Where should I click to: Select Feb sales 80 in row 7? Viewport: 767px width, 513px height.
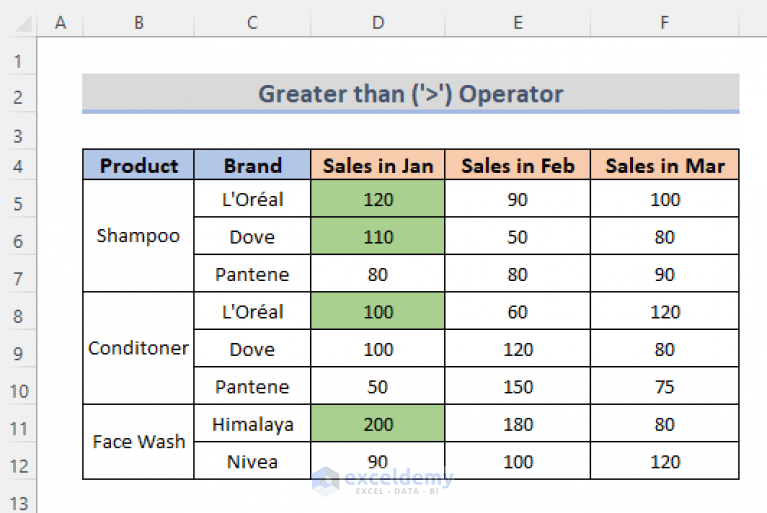pos(518,274)
